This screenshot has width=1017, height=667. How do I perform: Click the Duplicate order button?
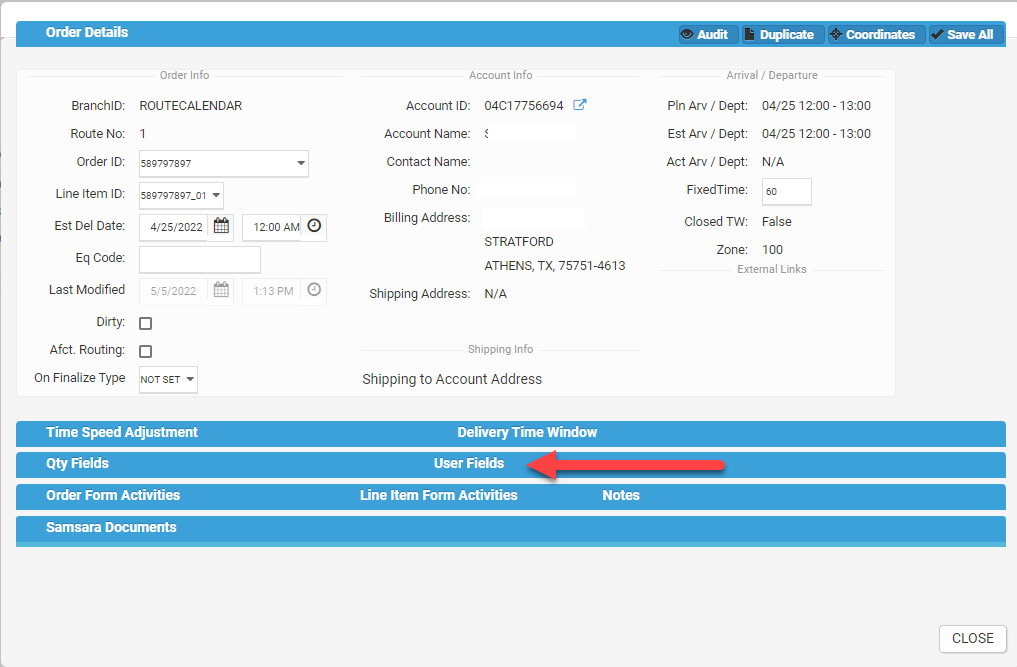click(783, 34)
